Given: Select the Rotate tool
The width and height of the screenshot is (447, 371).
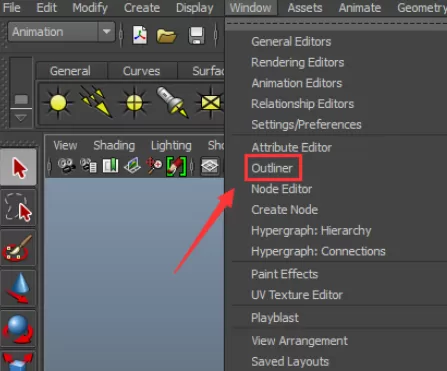Looking at the screenshot, I should [x=19, y=329].
